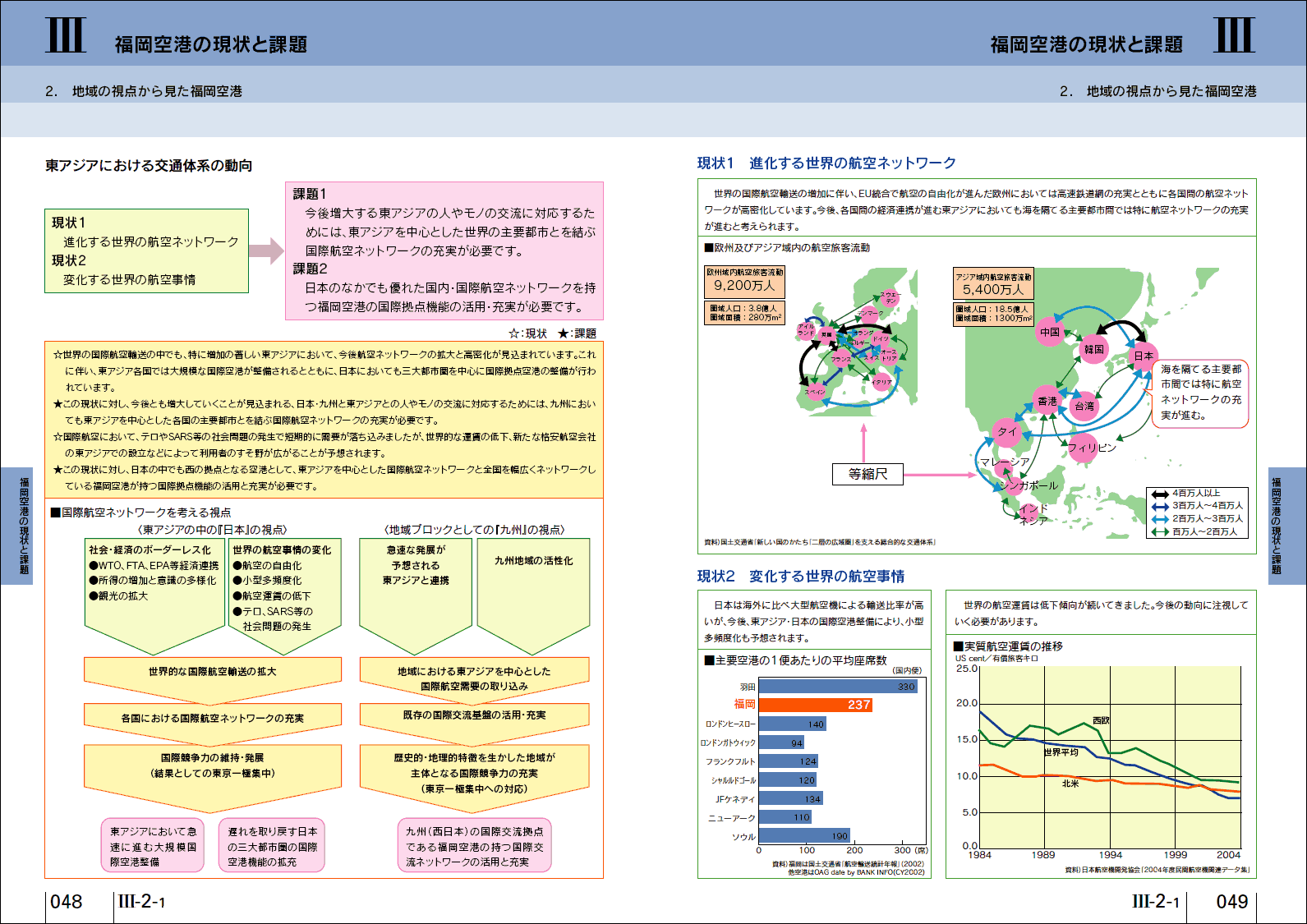Click the 日本 bubble on the Asia map
The image size is (1307, 924).
[x=1144, y=356]
